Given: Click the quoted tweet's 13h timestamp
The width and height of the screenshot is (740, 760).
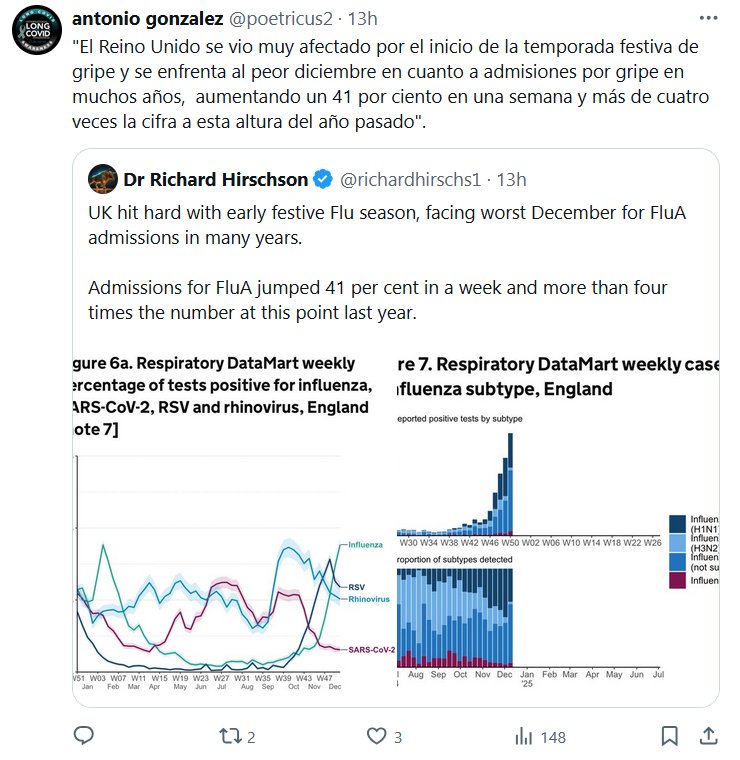Looking at the screenshot, I should (x=511, y=180).
